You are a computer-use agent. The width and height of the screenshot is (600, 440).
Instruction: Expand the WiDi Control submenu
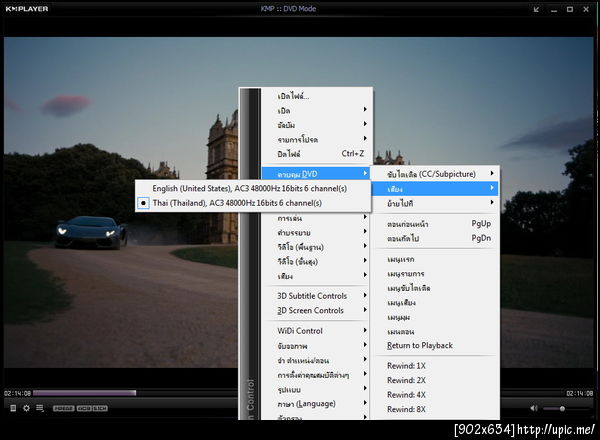coord(315,331)
